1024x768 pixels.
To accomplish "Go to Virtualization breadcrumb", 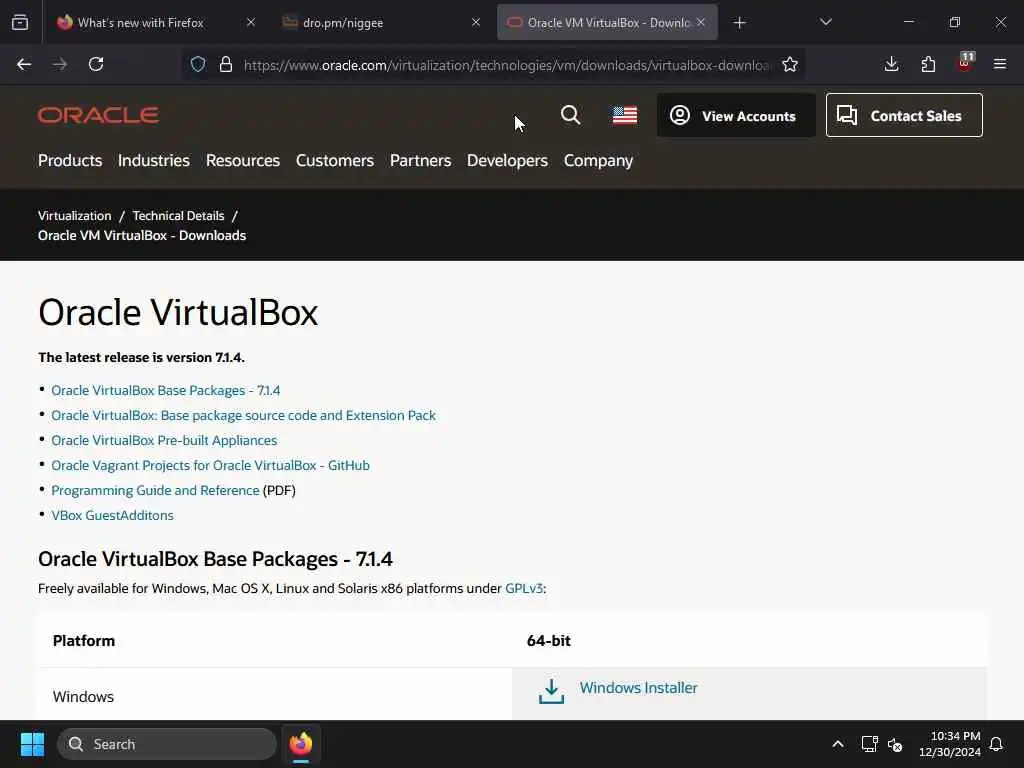I will tap(74, 216).
